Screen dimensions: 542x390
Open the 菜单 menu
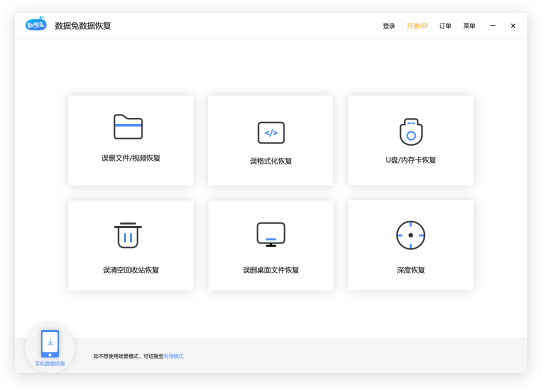(469, 26)
